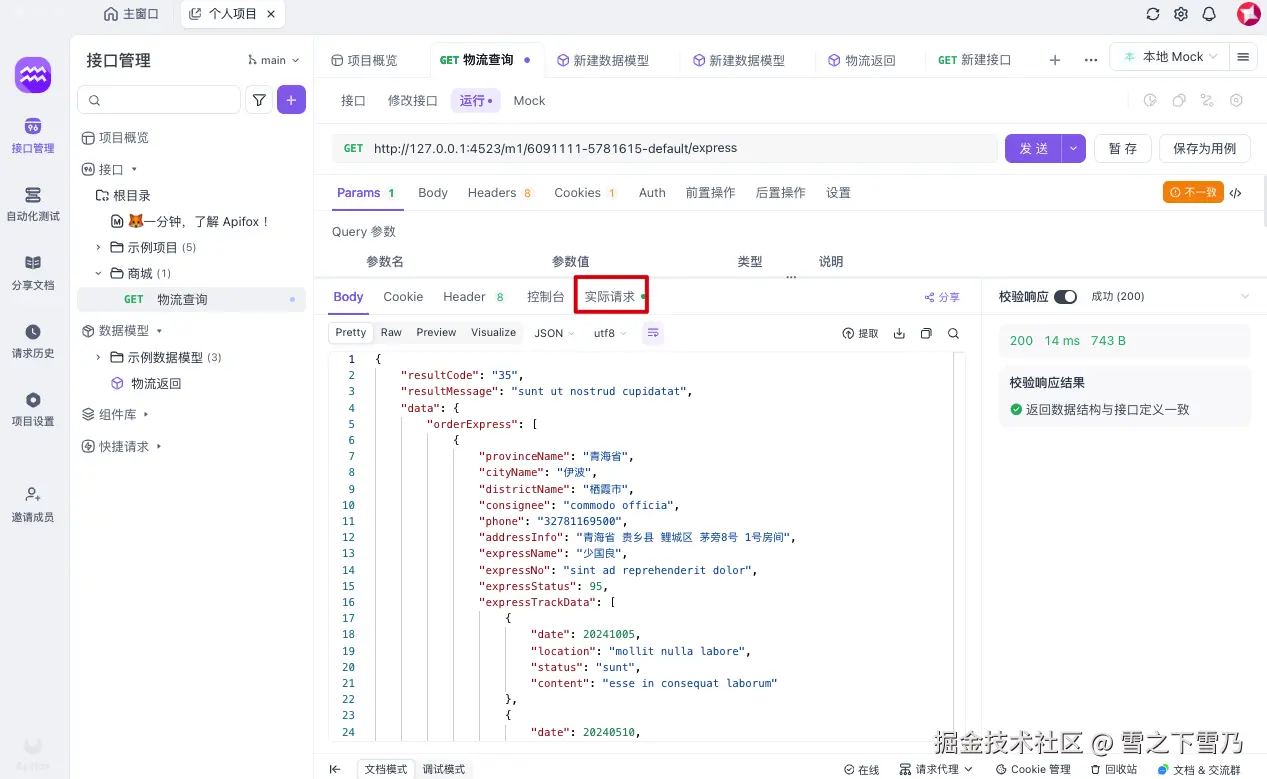Viewport: 1267px width, 779px height.
Task: Open the send button dropdown arrow
Action: (1074, 148)
